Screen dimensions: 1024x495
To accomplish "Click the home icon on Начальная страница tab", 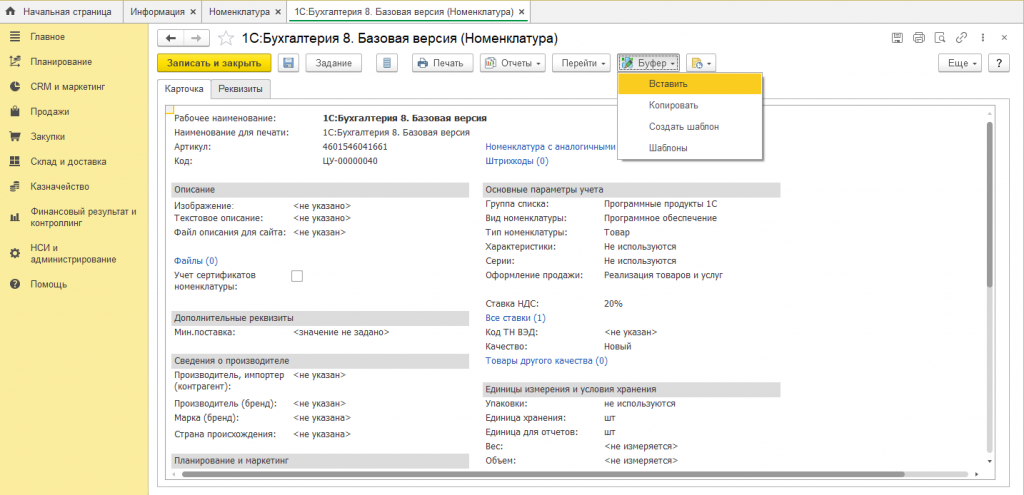I will [x=11, y=12].
